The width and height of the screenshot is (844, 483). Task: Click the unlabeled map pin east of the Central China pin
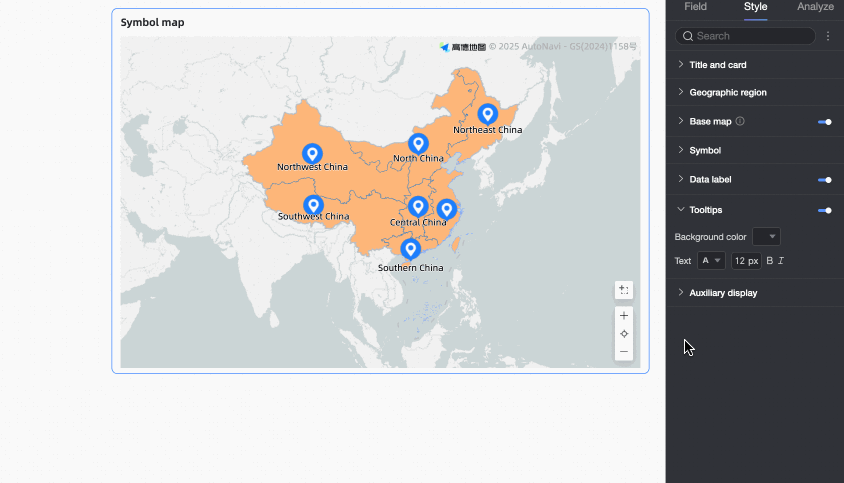(446, 209)
